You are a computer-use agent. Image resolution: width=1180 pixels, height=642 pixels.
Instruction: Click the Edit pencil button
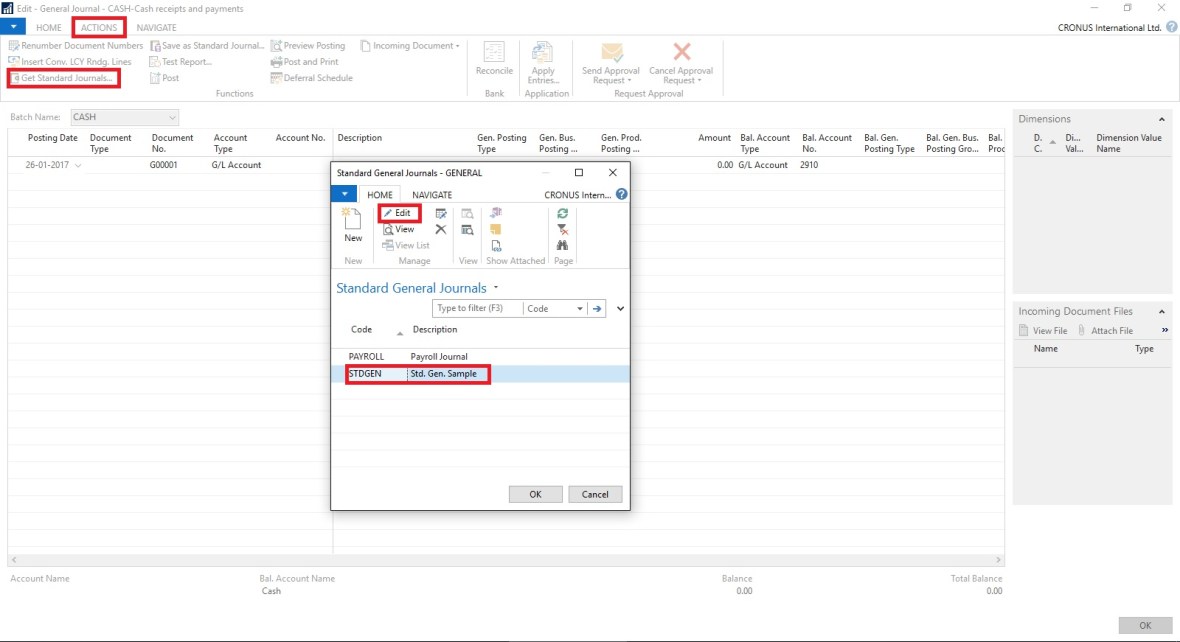pos(398,213)
